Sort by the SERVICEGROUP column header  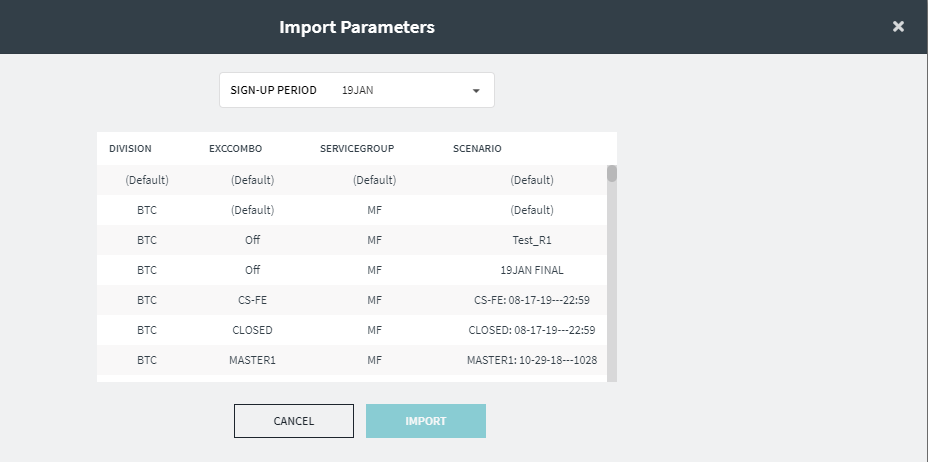[x=357, y=148]
